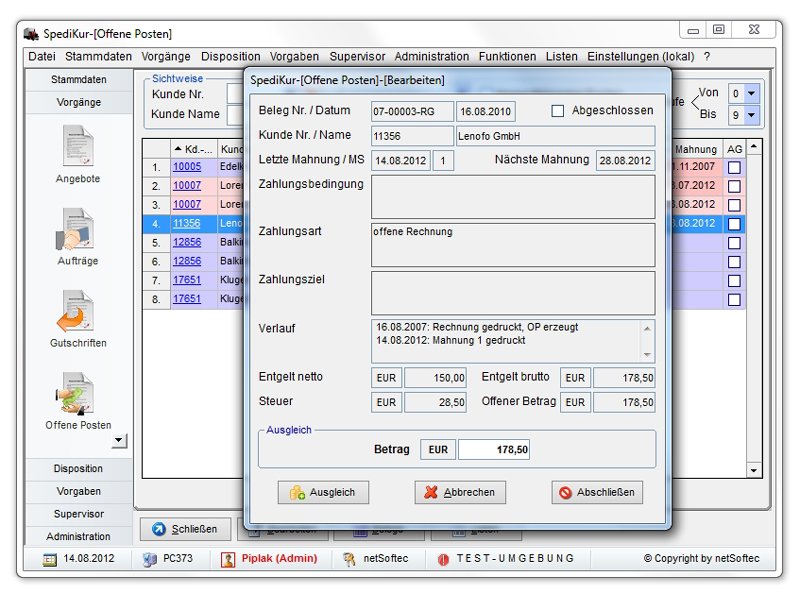800x593 pixels.
Task: Open customer link 12856 in row 5
Action: tap(187, 242)
